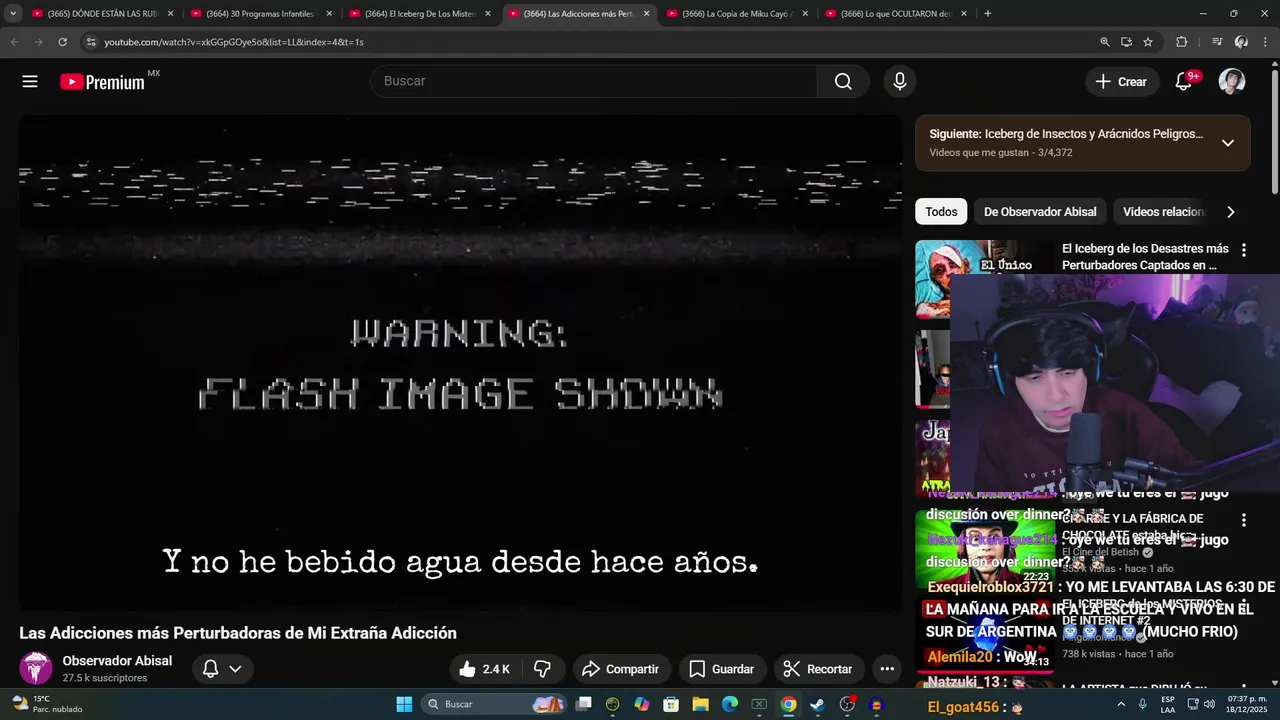1280x720 pixels.
Task: View site information icon in address bar
Action: pos(91,42)
